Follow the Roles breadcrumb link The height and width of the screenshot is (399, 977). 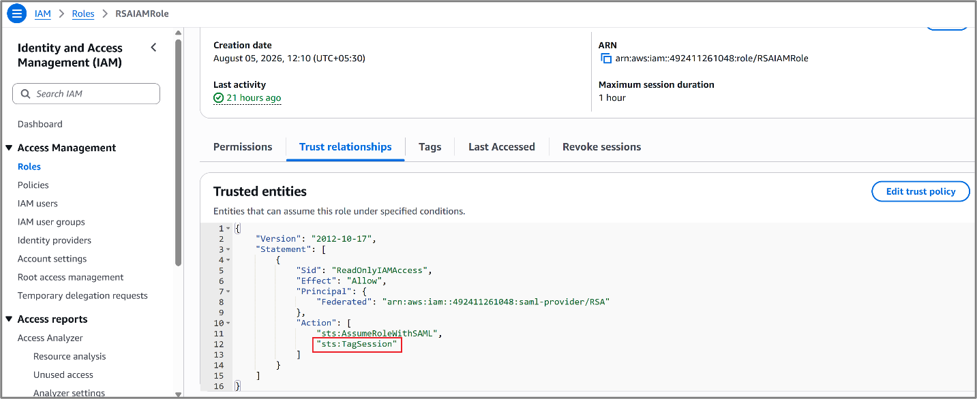click(x=83, y=13)
